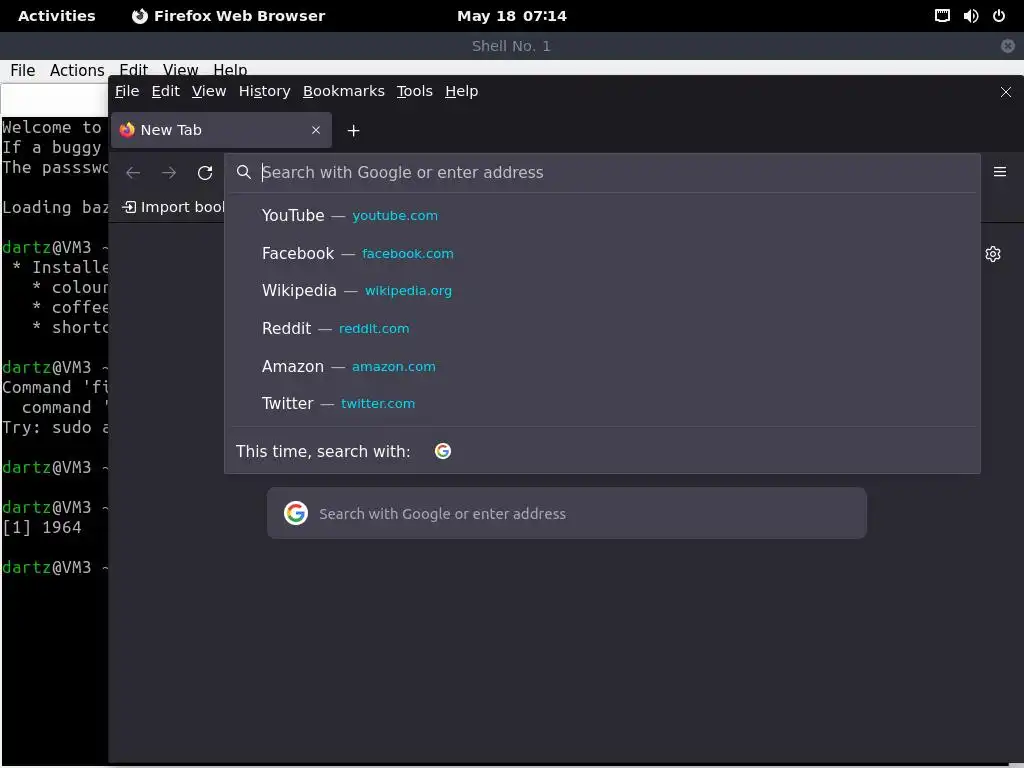Screen dimensions: 1024x768
Task: Open the screen keyboard tray icon
Action: click(942, 16)
